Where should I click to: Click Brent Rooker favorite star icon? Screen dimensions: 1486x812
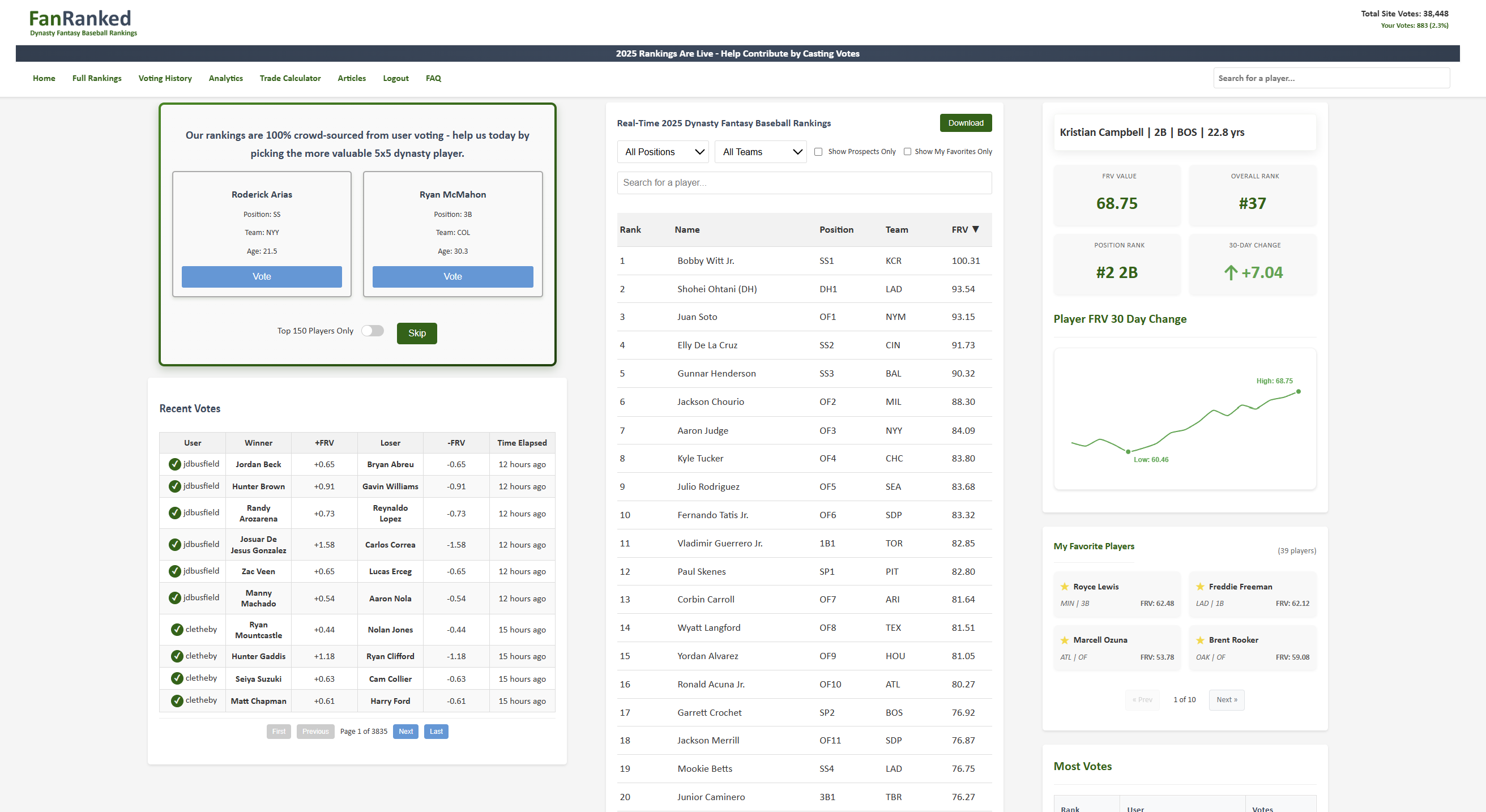coord(1200,640)
